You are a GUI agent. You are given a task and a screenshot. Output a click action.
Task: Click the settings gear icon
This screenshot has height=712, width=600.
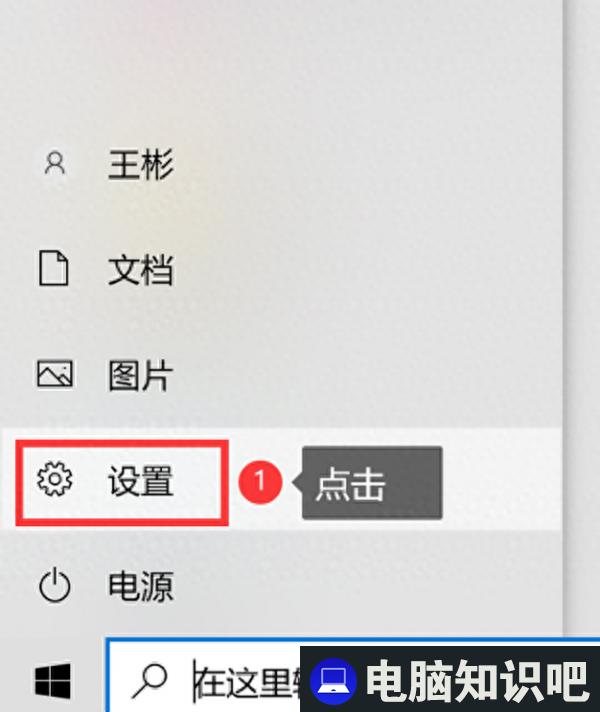click(x=55, y=479)
